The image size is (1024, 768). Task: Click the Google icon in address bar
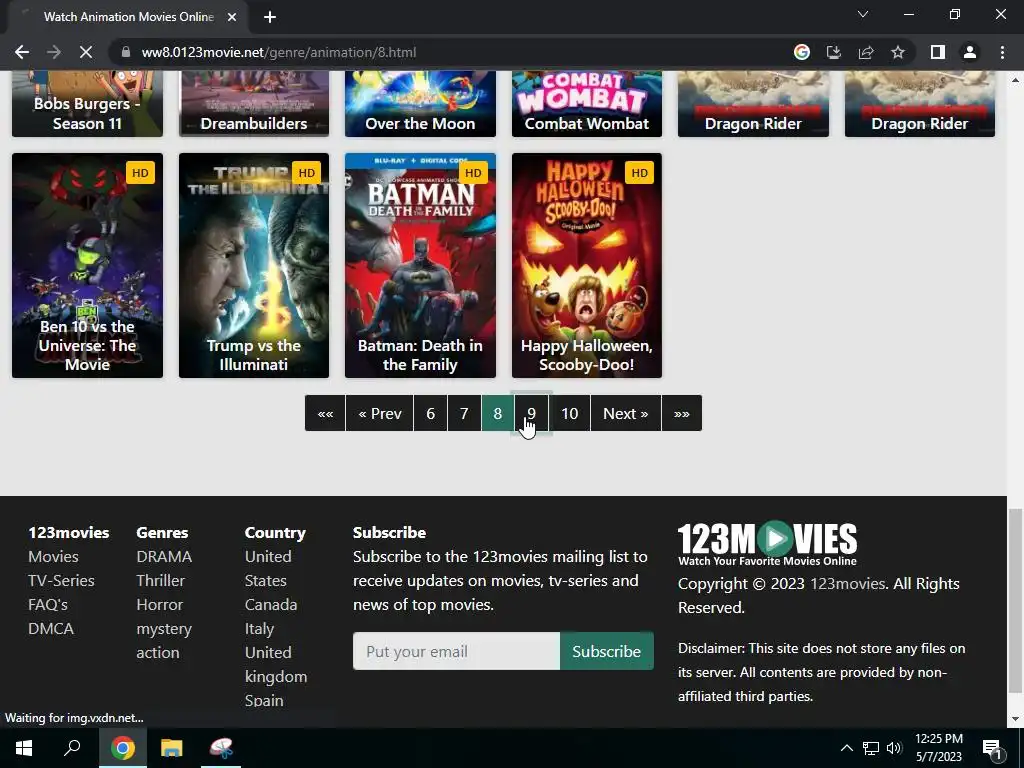click(802, 52)
